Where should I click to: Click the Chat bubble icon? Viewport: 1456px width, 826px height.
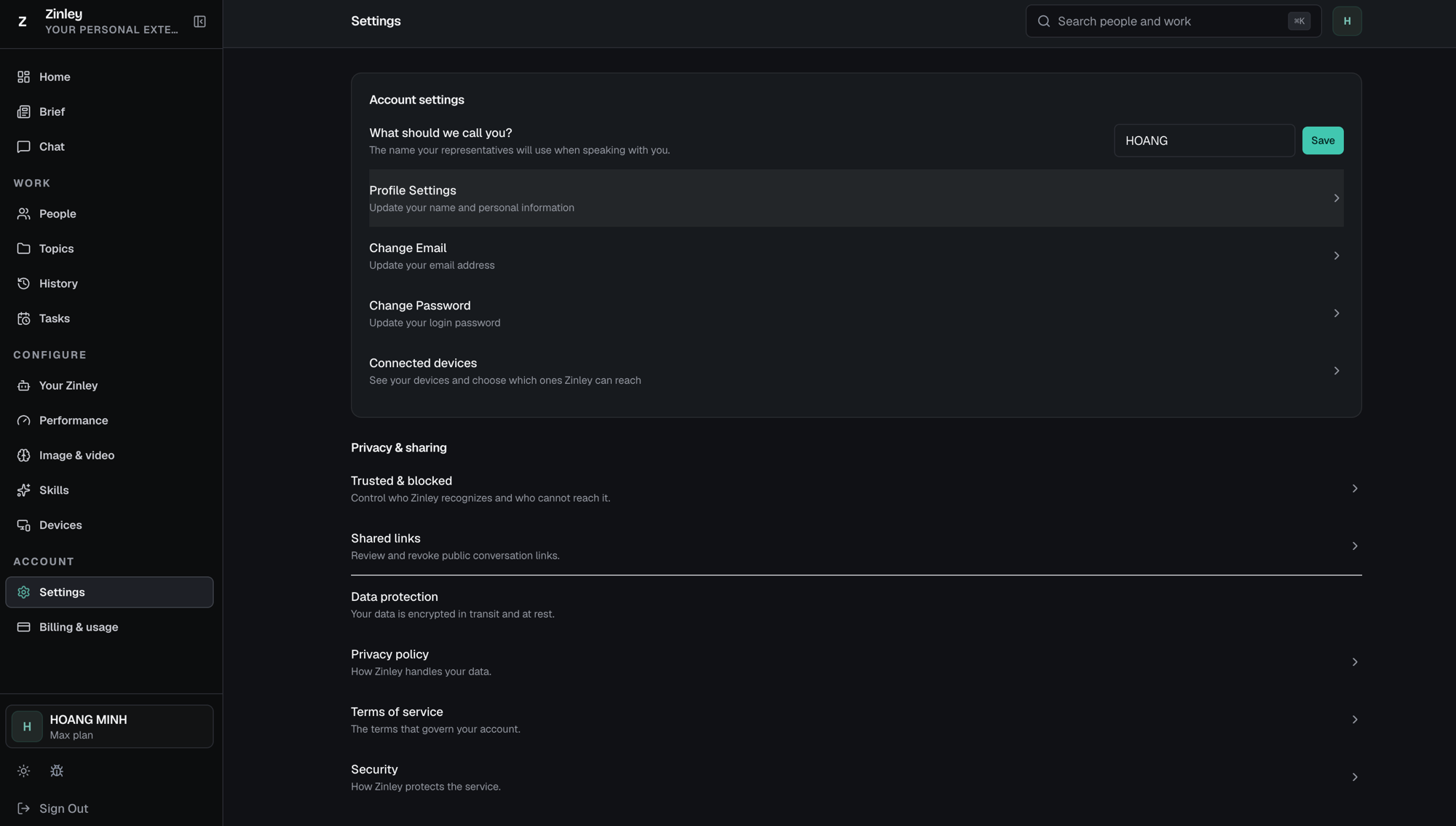point(23,146)
